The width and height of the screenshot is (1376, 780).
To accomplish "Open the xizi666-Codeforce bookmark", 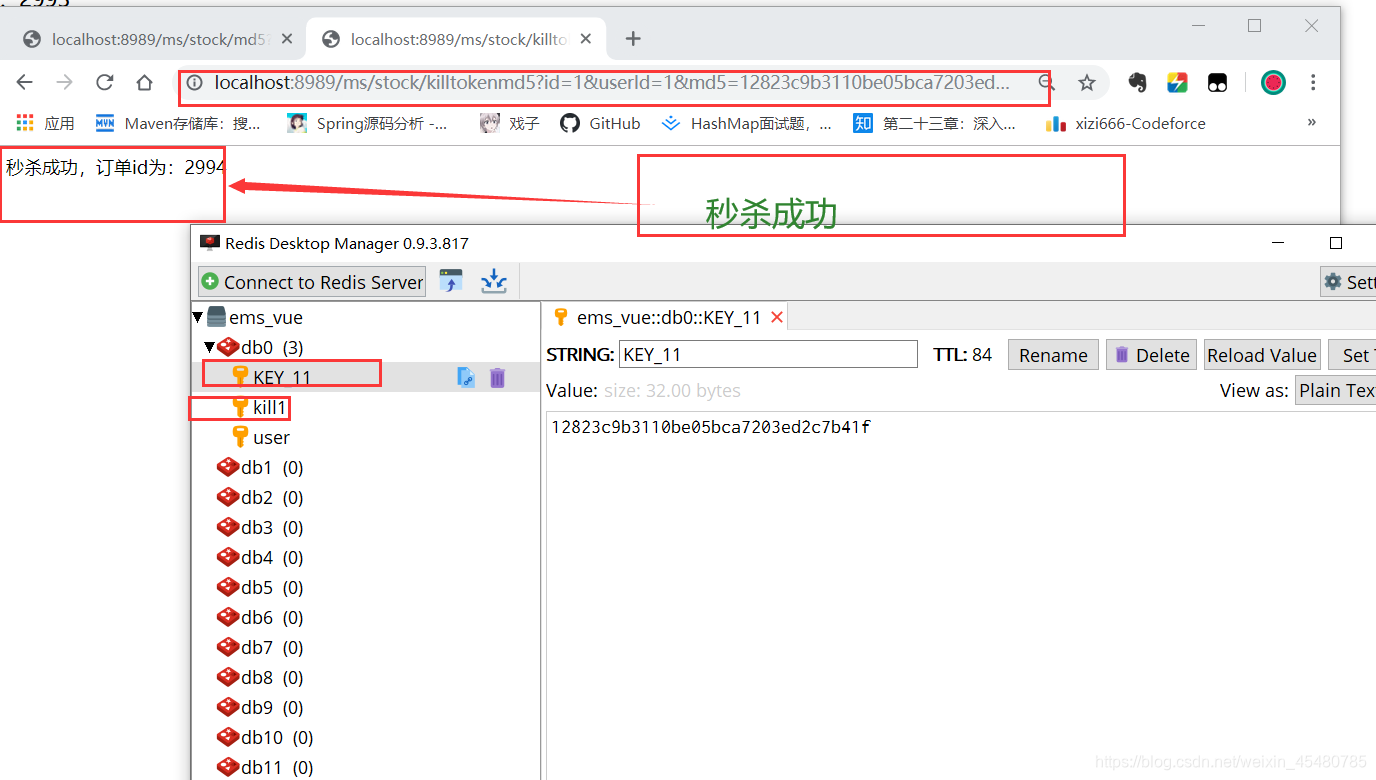I will 1125,123.
